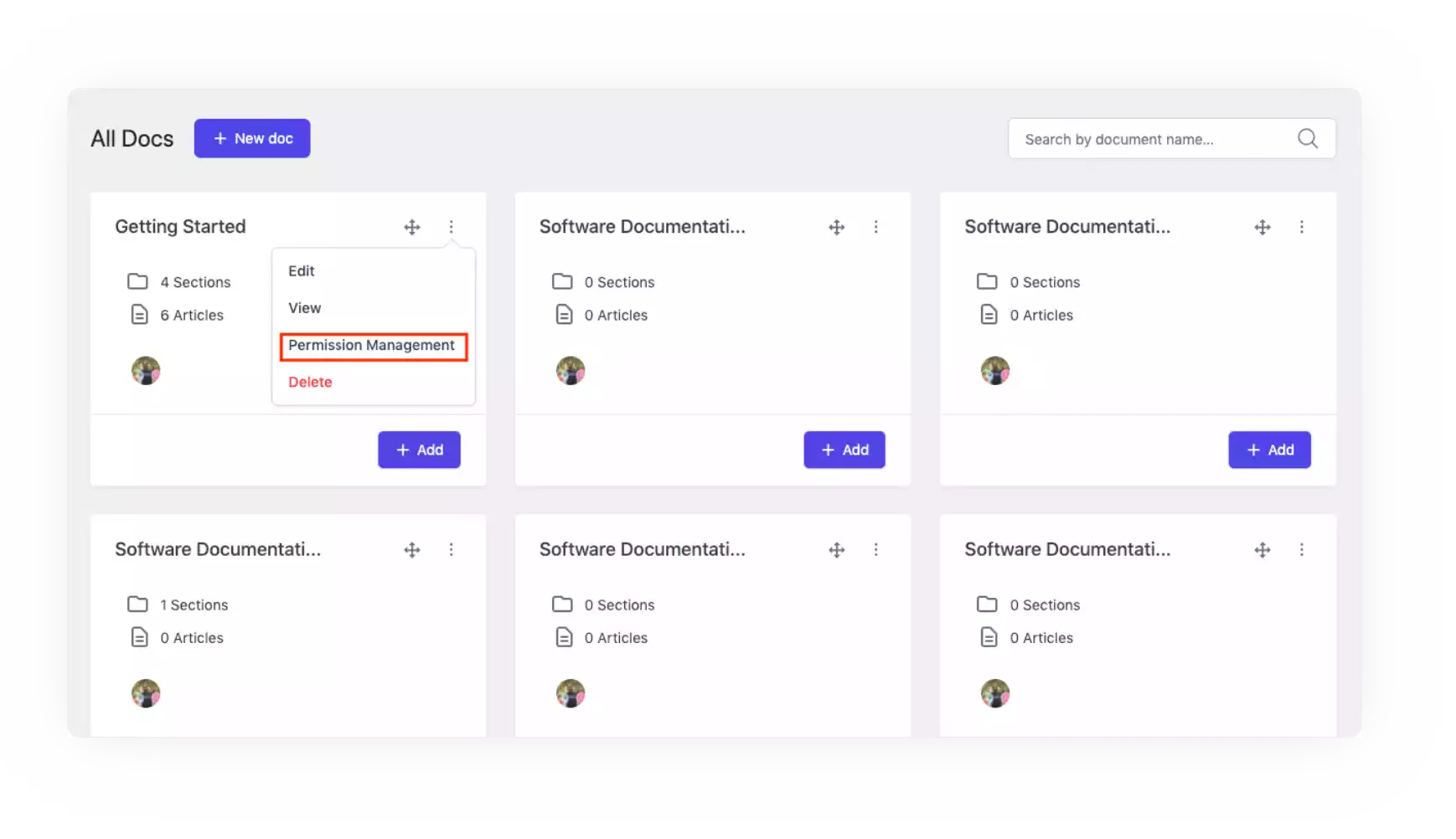
Task: Click the New doc button
Action: click(x=252, y=138)
